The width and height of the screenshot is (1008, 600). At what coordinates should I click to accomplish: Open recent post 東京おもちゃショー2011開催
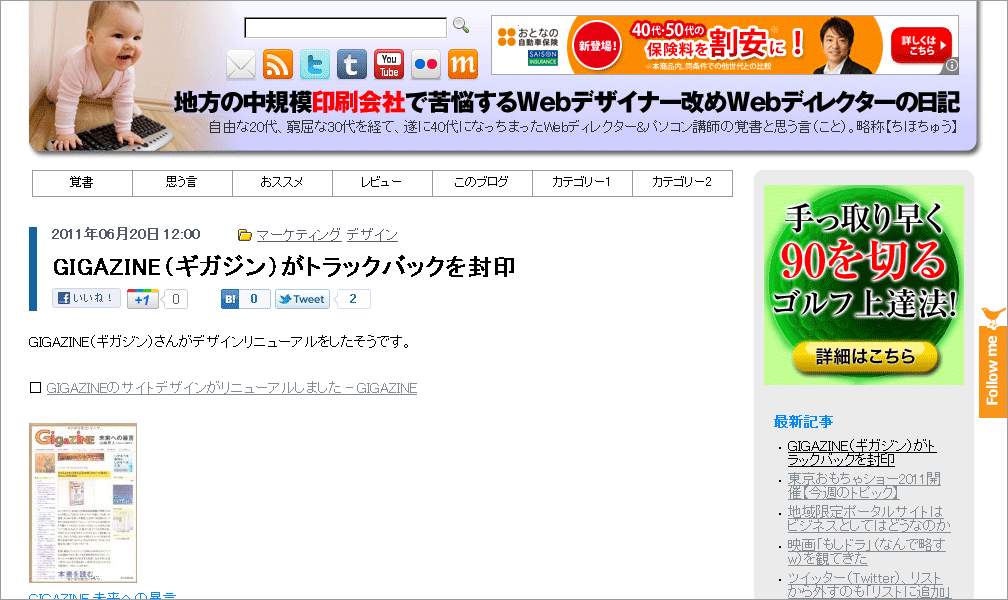click(863, 486)
